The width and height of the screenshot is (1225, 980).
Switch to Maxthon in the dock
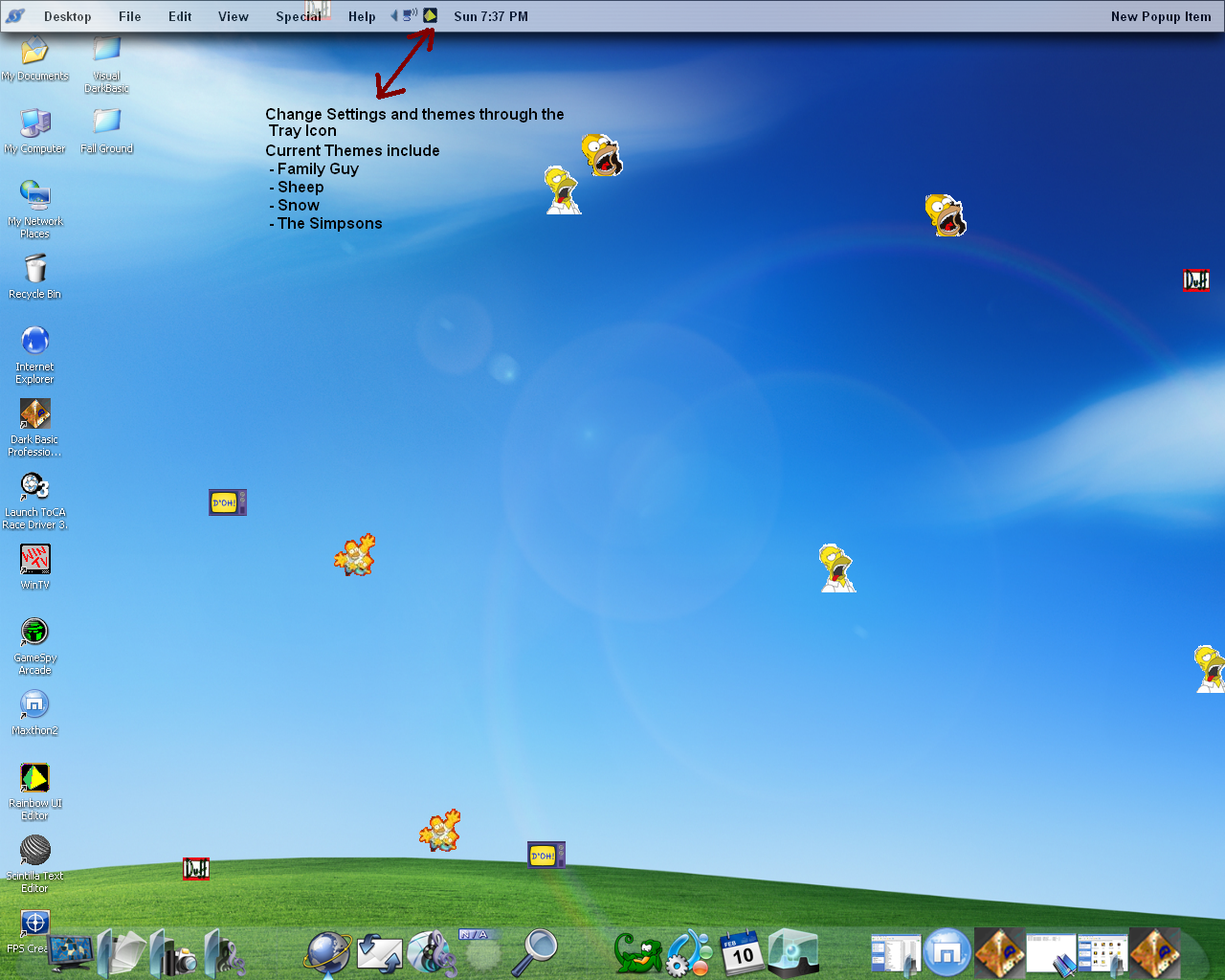point(947,953)
